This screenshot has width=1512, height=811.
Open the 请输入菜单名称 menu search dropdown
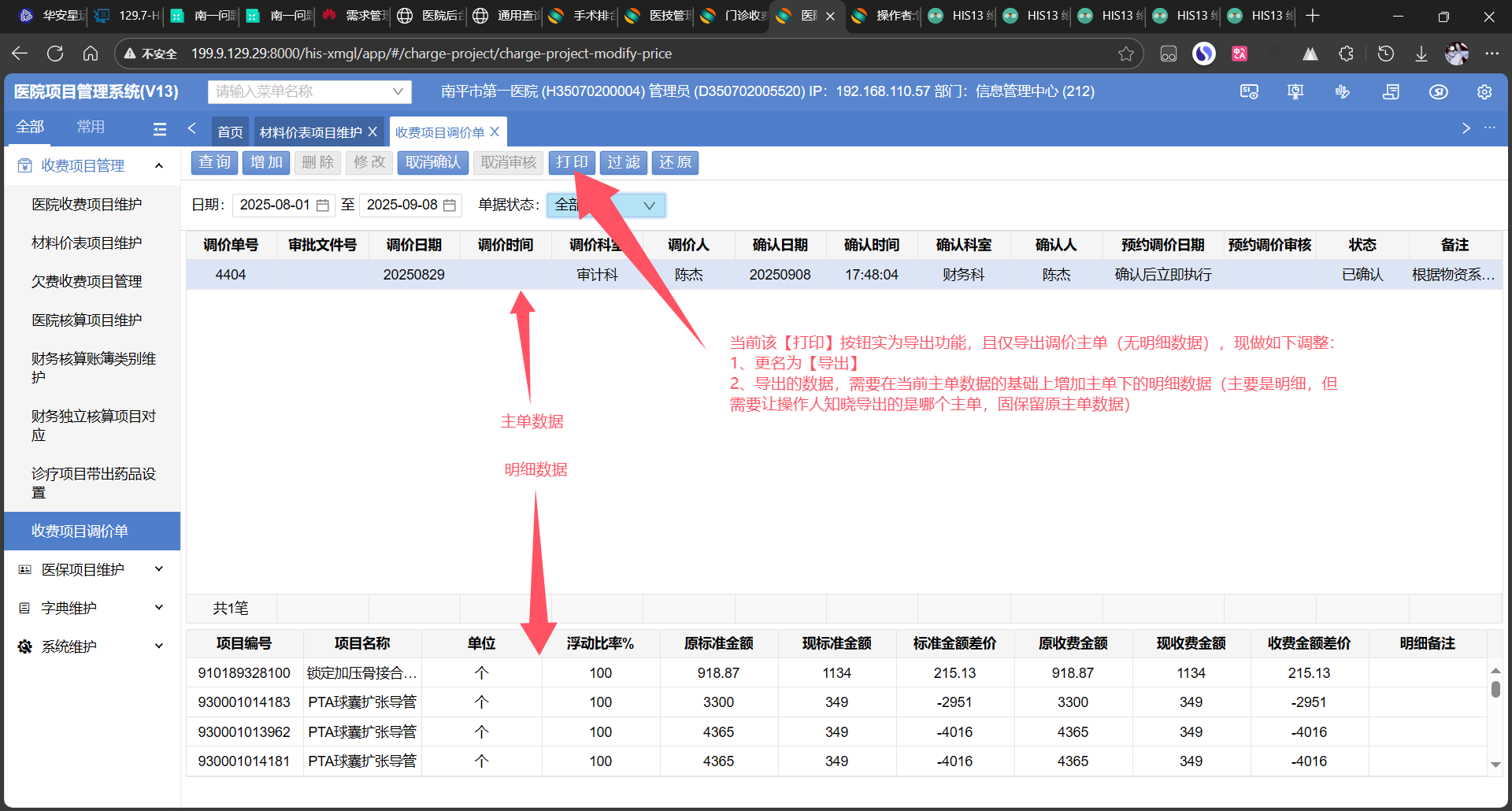309,92
